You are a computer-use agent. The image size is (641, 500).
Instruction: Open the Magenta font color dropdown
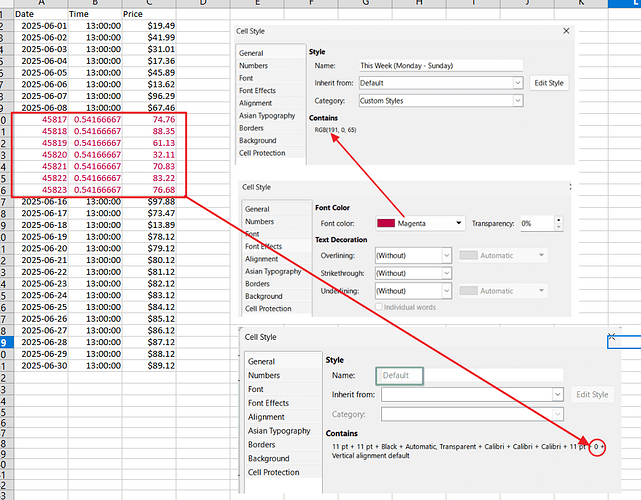[459, 223]
